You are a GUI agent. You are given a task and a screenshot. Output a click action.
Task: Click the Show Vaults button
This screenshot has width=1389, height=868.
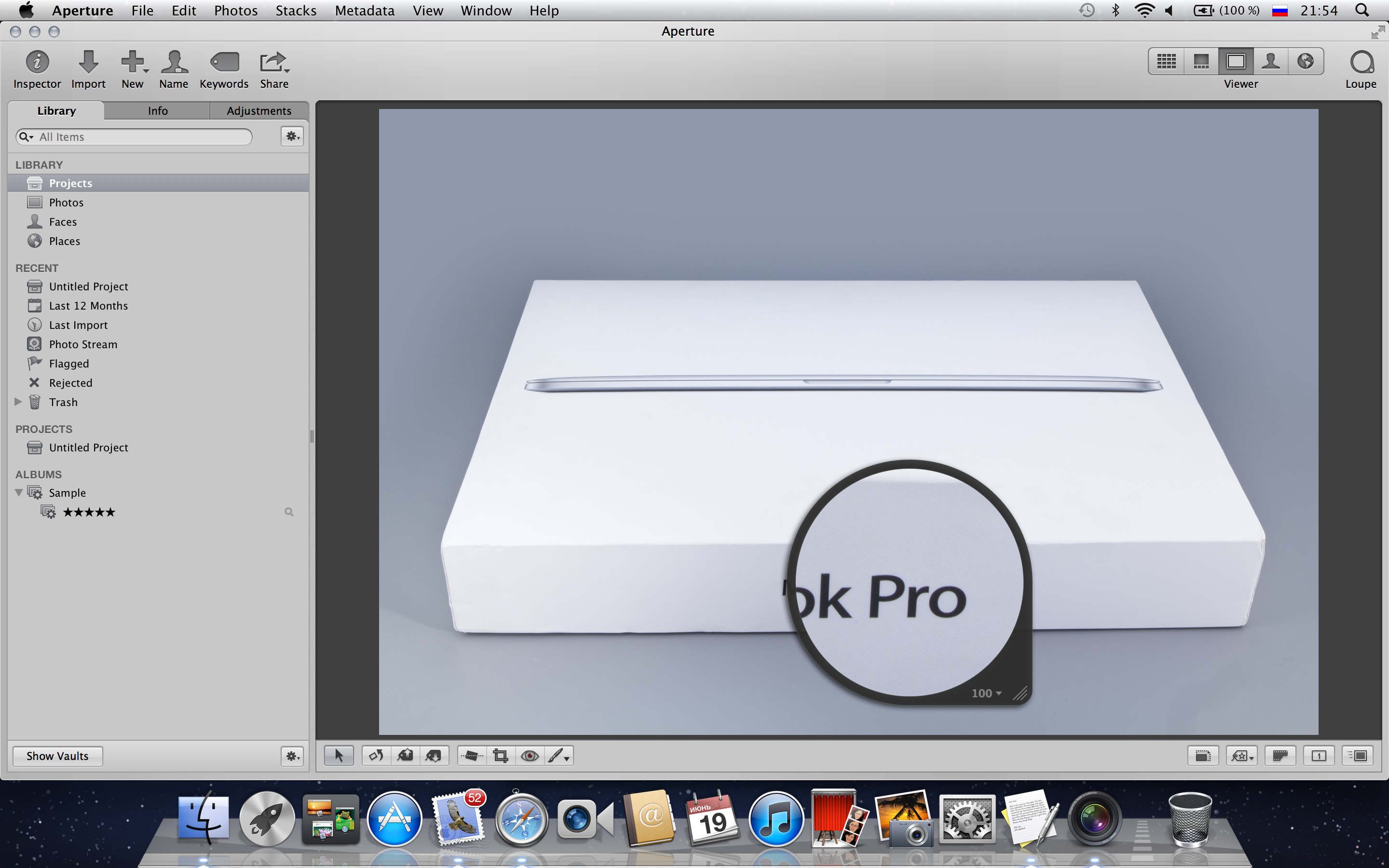tap(57, 756)
